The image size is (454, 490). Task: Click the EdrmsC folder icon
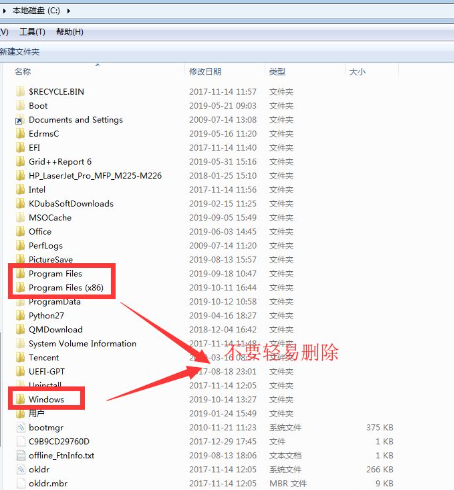pos(20,133)
